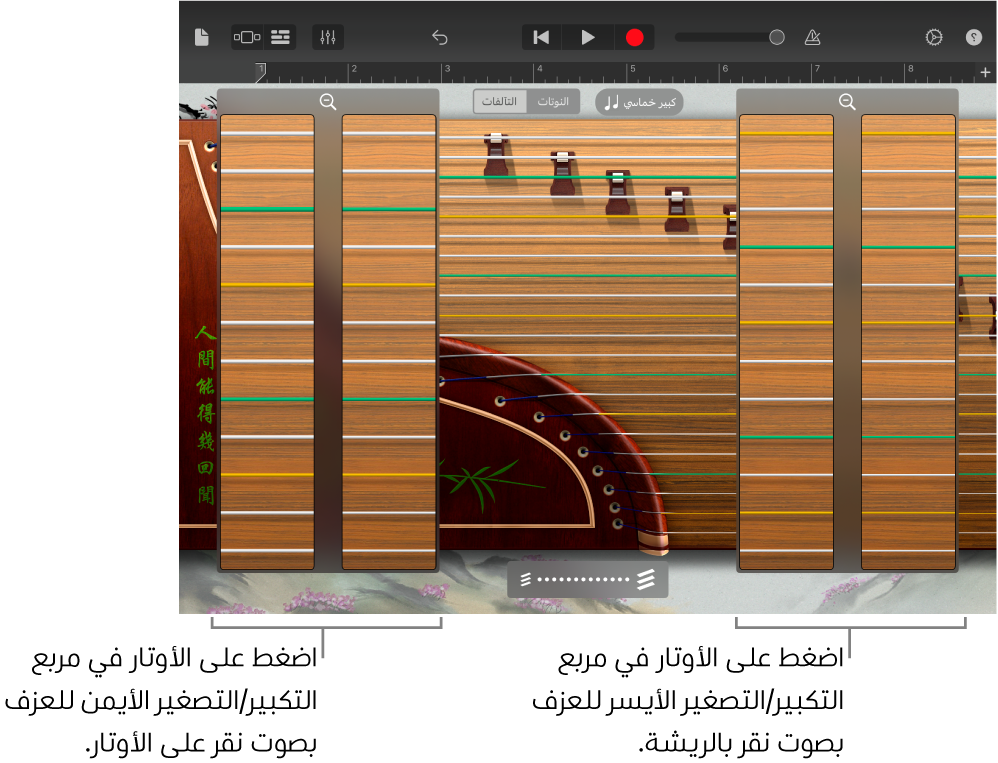998x763 pixels.
Task: Switch to the النوتات (Notes) tab
Action: (554, 101)
